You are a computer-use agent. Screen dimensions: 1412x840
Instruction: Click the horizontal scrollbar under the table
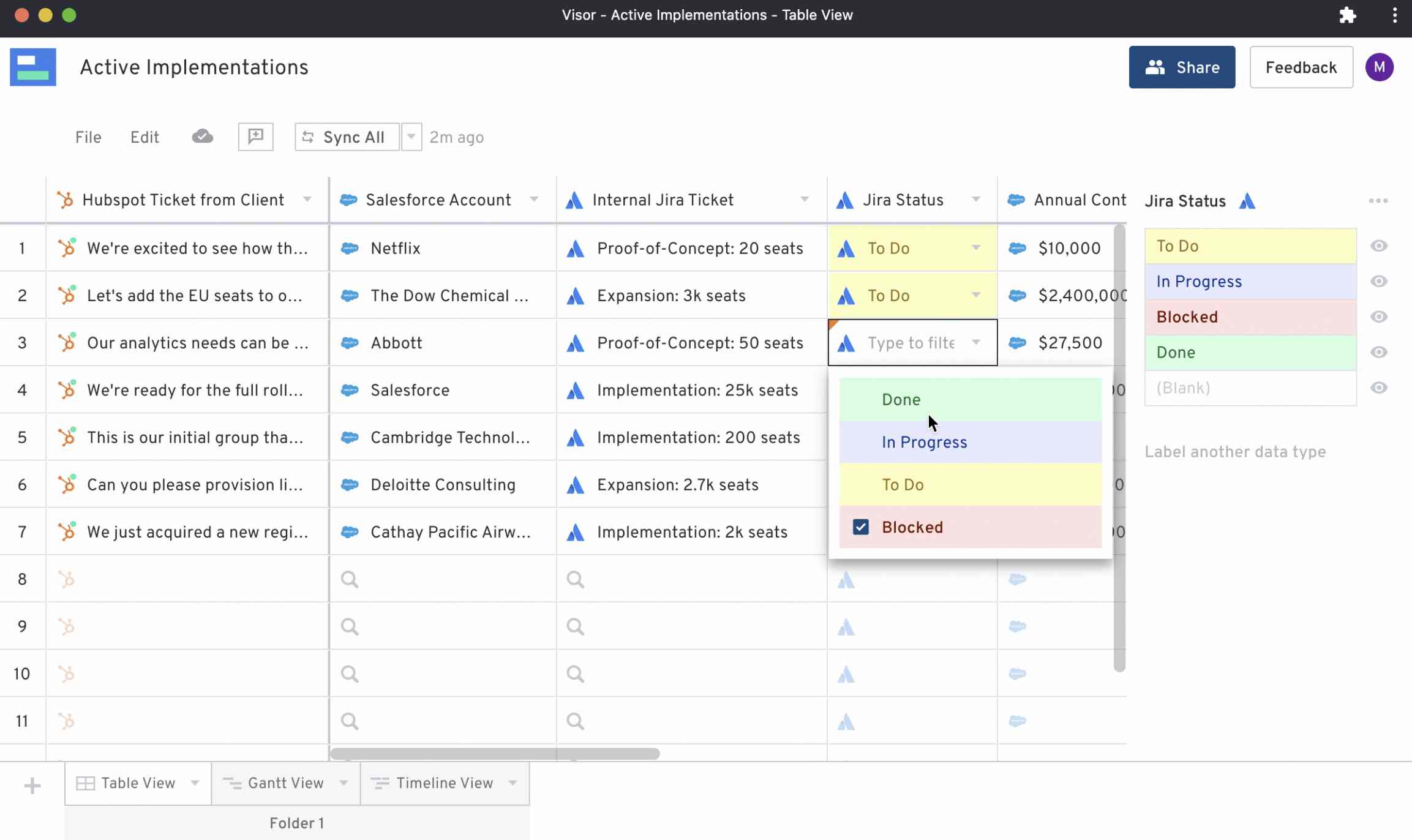pyautogui.click(x=495, y=754)
